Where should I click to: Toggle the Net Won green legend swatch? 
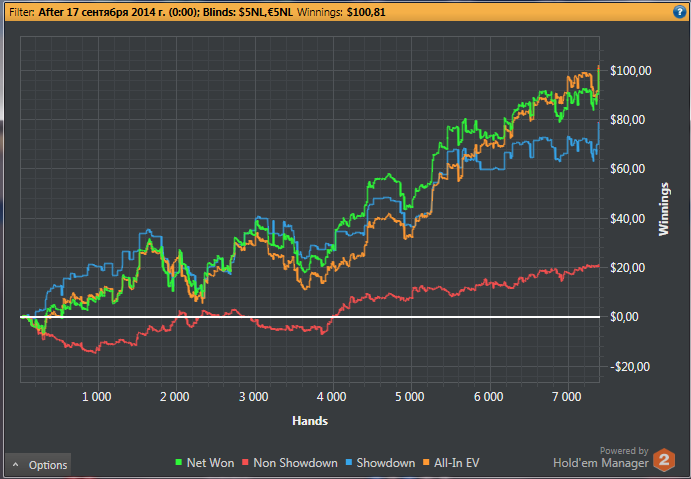tap(179, 463)
